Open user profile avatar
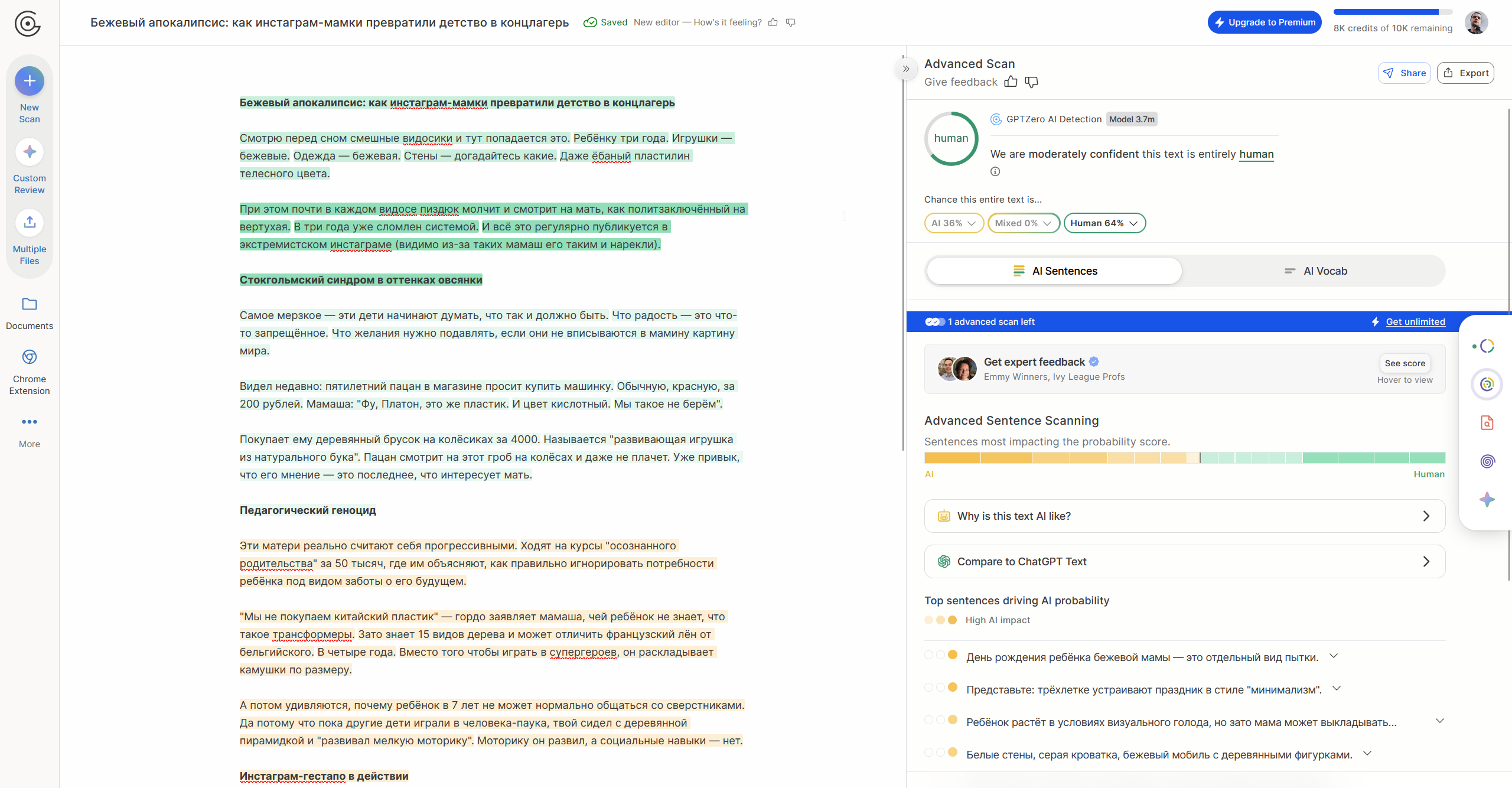The width and height of the screenshot is (1512, 788). (x=1476, y=22)
